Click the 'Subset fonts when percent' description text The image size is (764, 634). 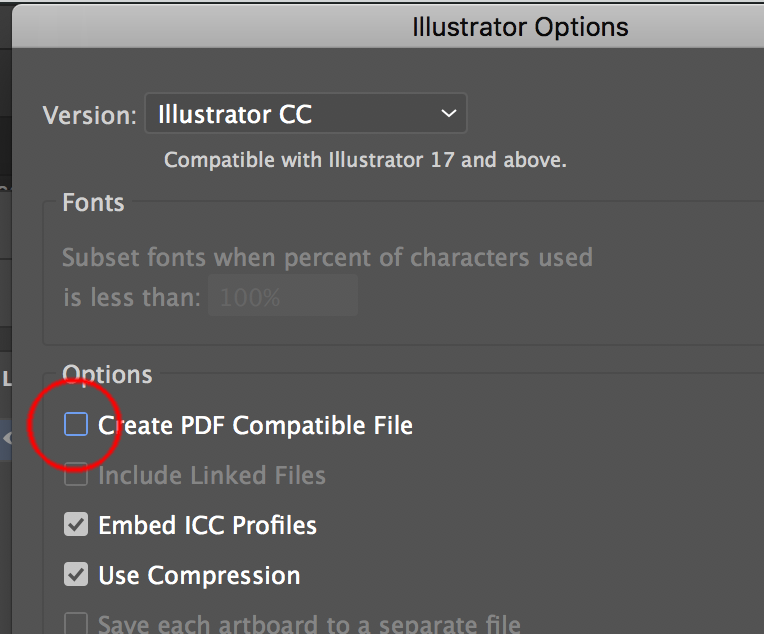point(327,257)
